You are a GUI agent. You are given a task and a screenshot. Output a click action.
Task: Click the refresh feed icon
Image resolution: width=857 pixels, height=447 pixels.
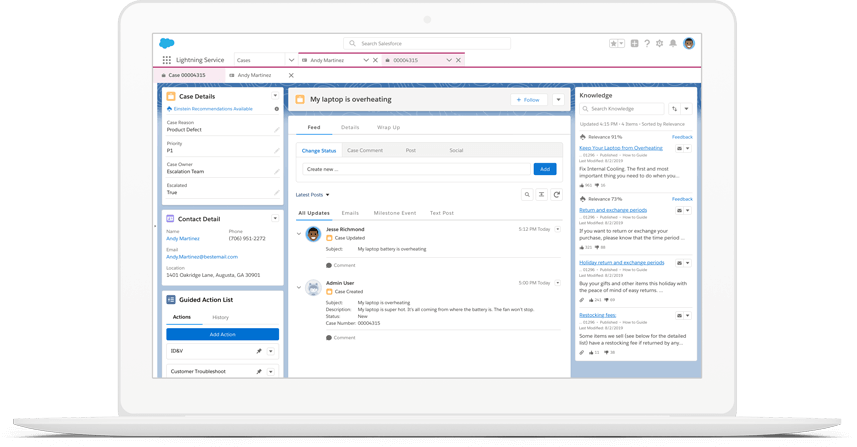[x=557, y=195]
